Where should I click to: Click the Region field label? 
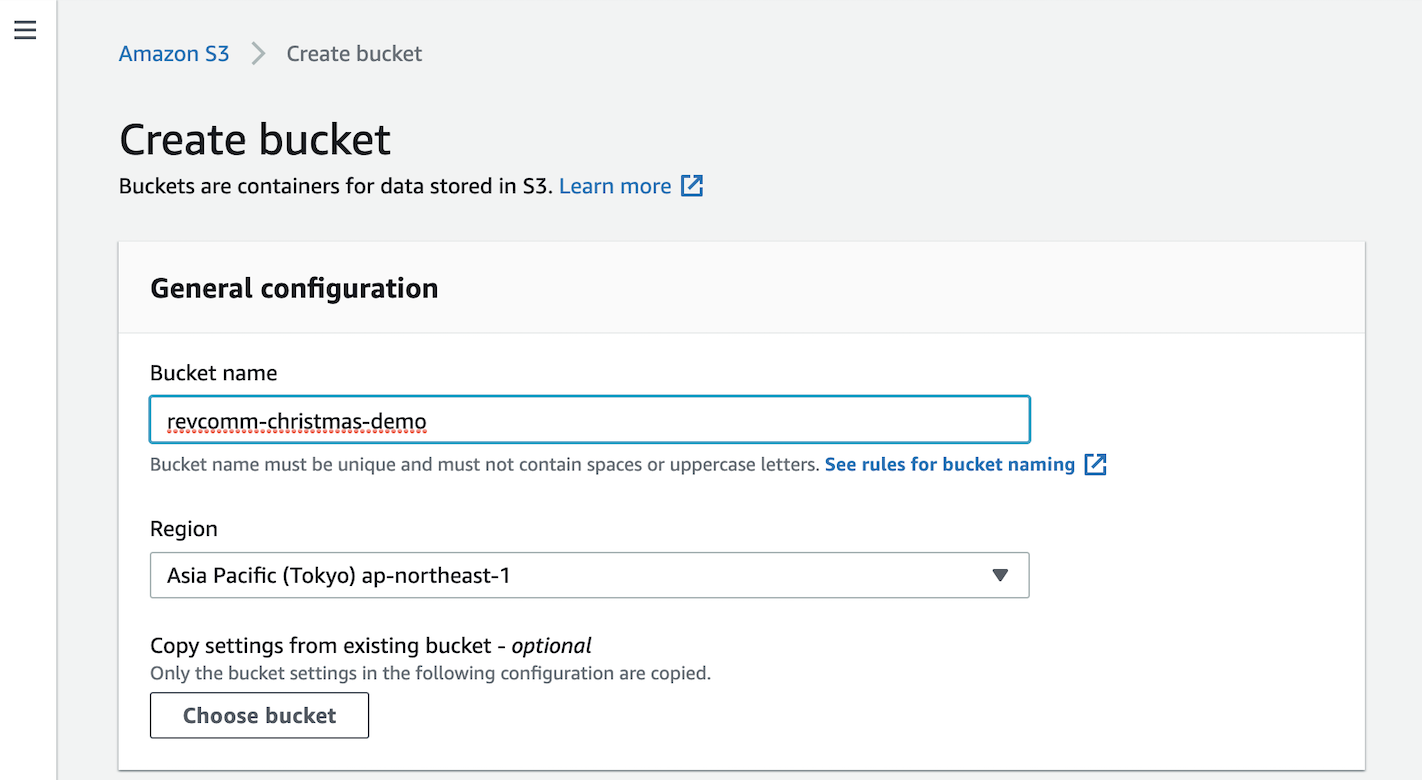[x=184, y=529]
